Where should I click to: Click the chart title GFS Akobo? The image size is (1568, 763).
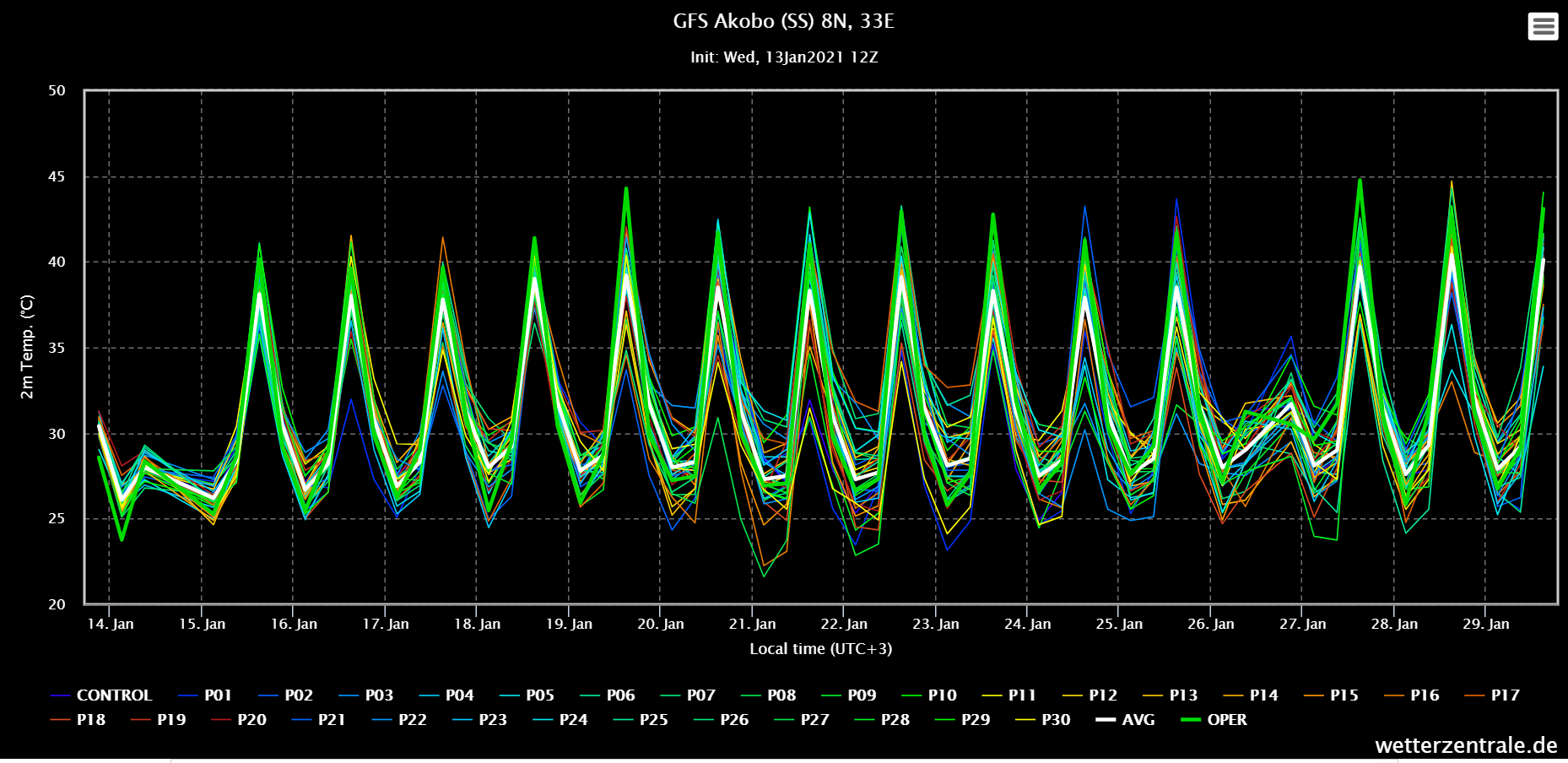[x=783, y=21]
